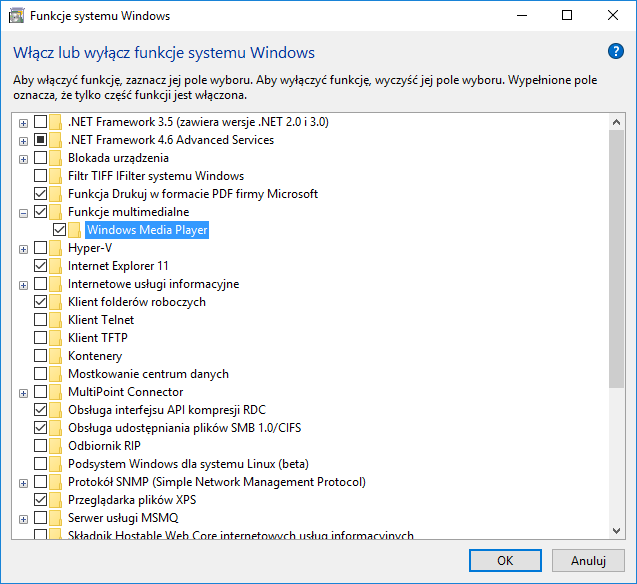Select the Przeglądarka plików XPS item
Screen dimensions: 637x584
pyautogui.click(x=132, y=500)
